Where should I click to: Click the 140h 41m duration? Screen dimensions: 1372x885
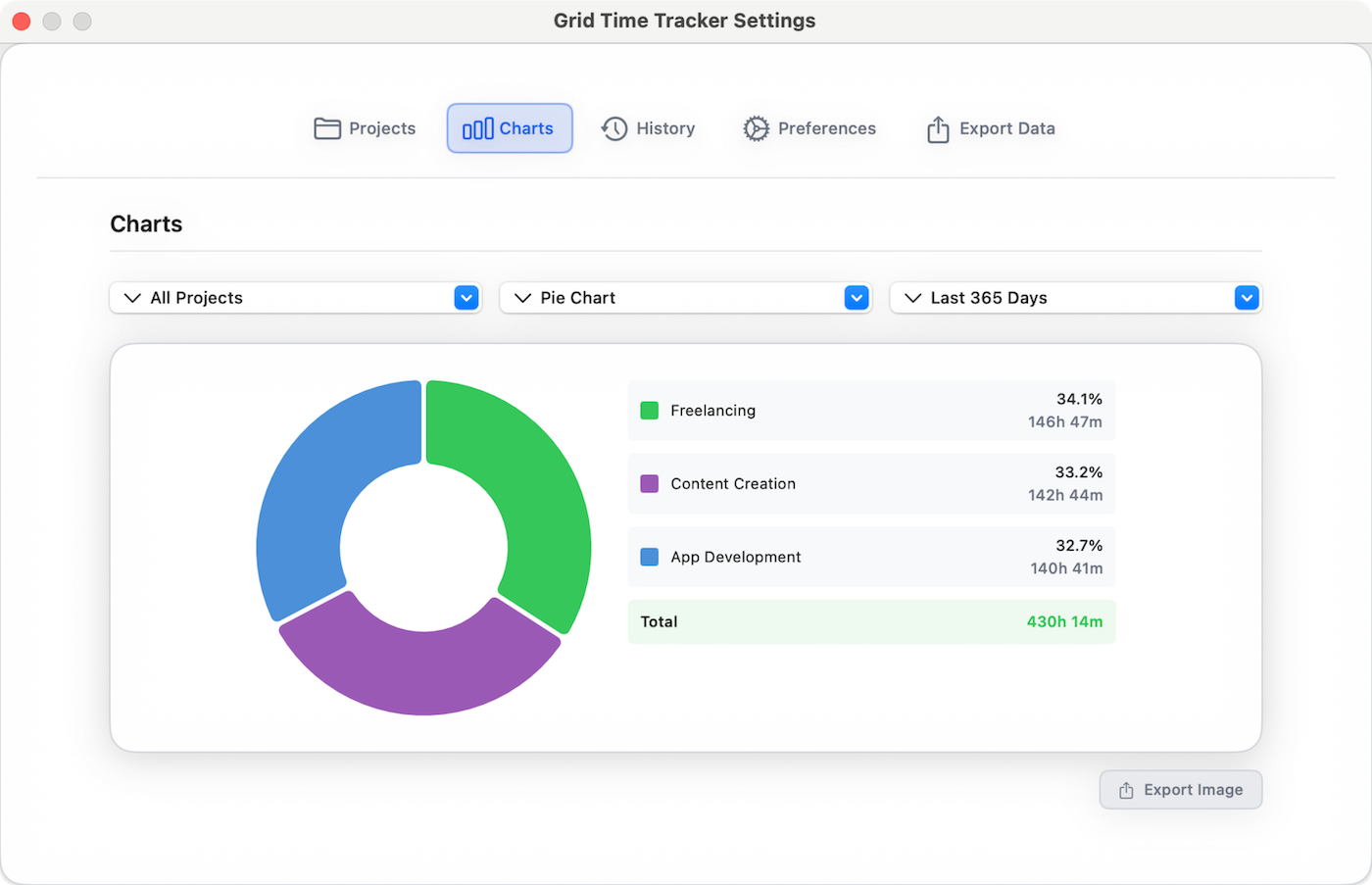coord(1066,568)
